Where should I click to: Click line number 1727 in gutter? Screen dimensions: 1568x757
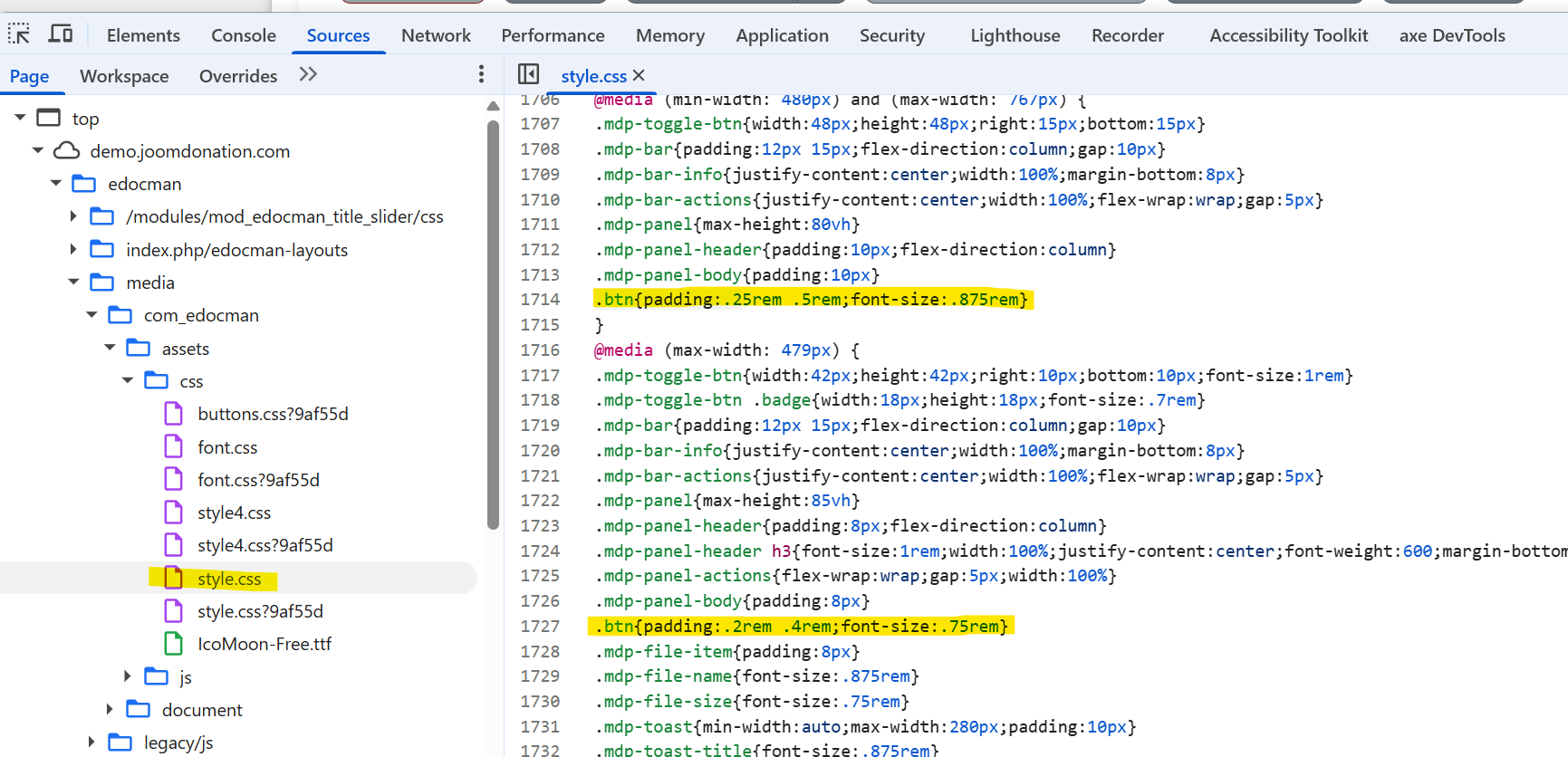point(540,626)
